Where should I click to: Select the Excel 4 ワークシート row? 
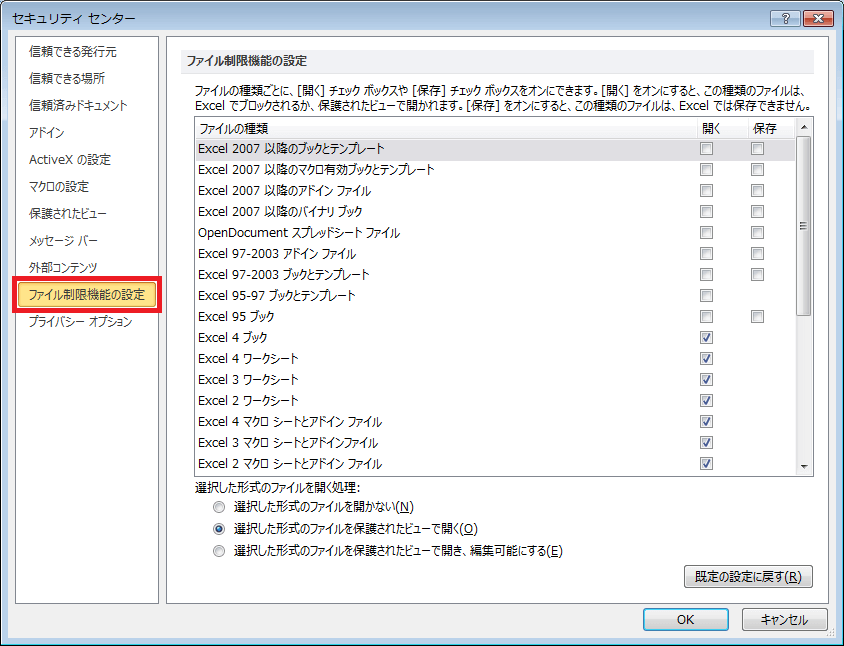pos(495,359)
